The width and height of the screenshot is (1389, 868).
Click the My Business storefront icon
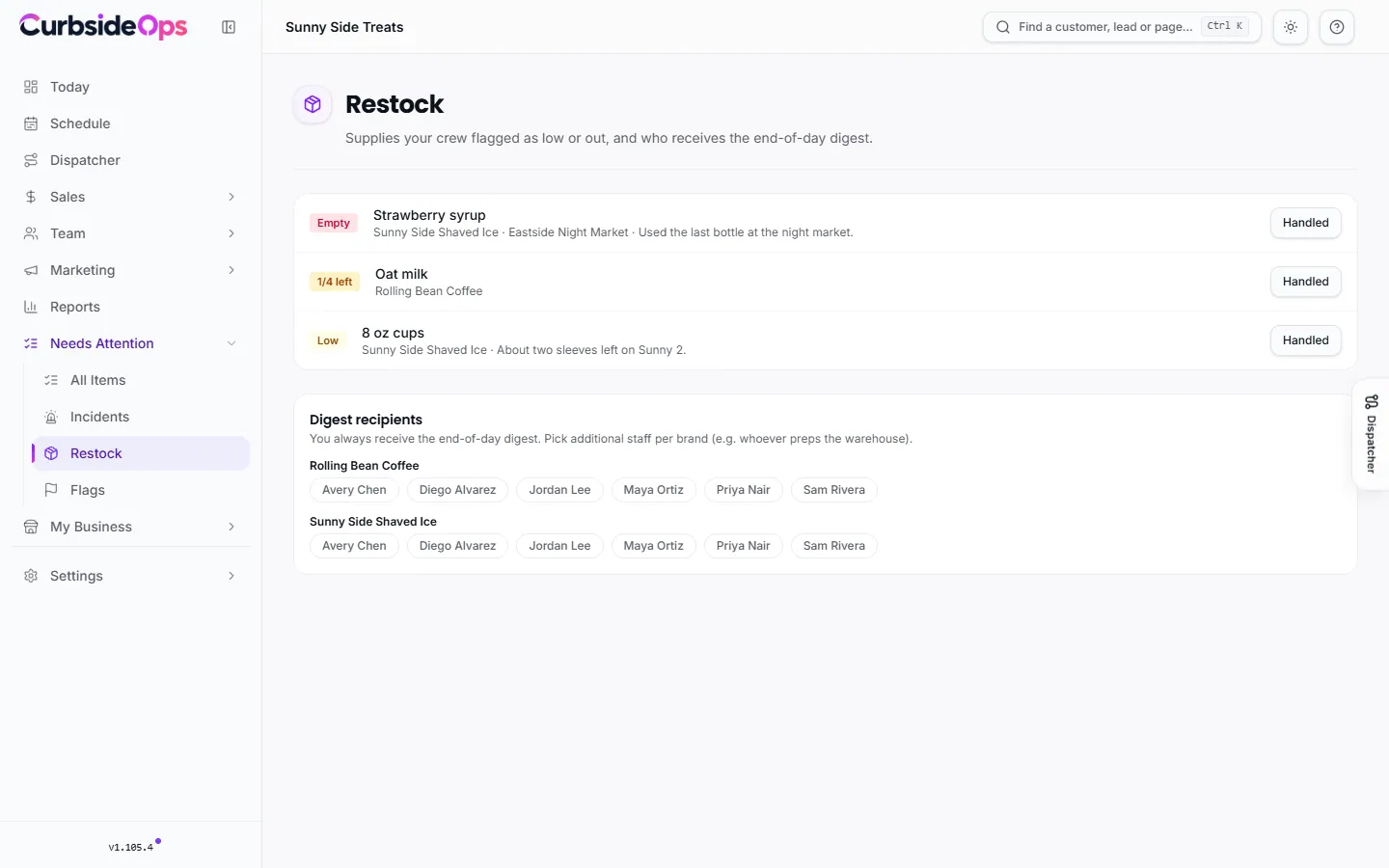[x=31, y=527]
